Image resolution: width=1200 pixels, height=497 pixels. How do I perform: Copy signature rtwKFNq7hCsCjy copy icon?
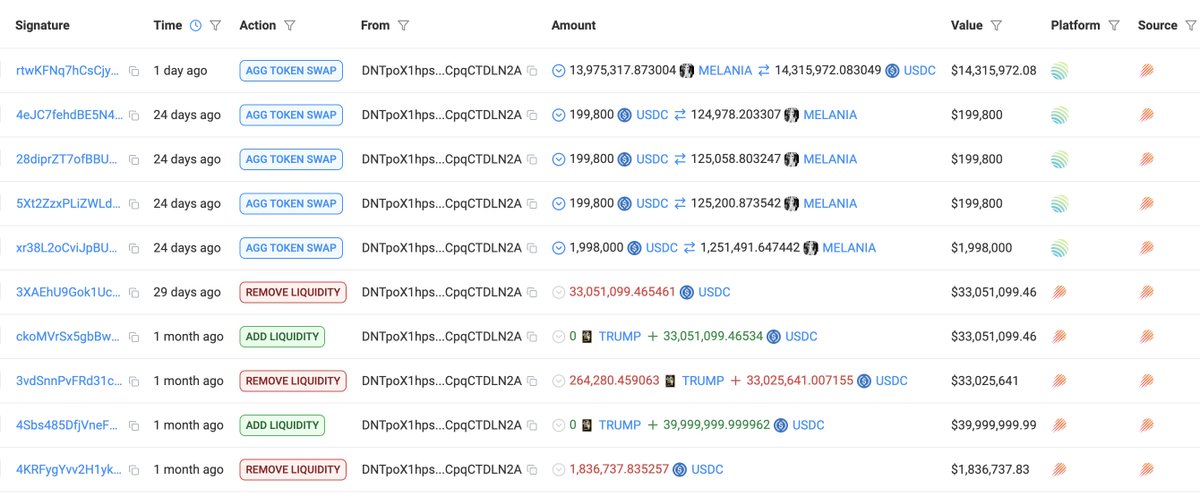coord(134,71)
